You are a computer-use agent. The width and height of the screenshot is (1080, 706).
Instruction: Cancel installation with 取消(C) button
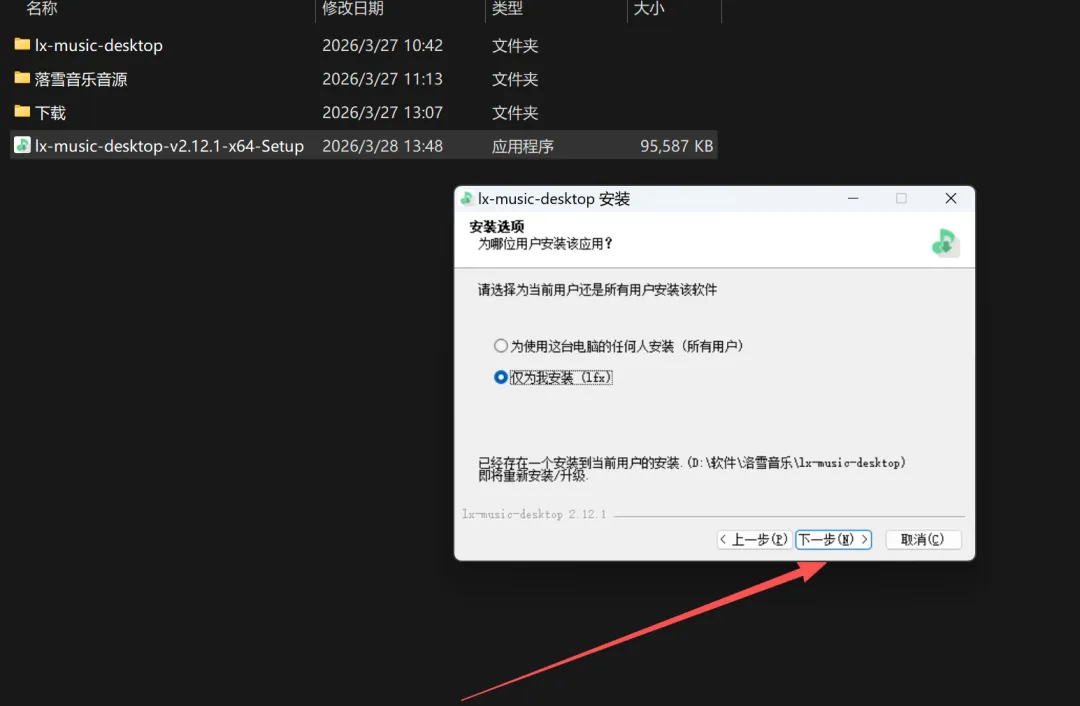pos(922,539)
